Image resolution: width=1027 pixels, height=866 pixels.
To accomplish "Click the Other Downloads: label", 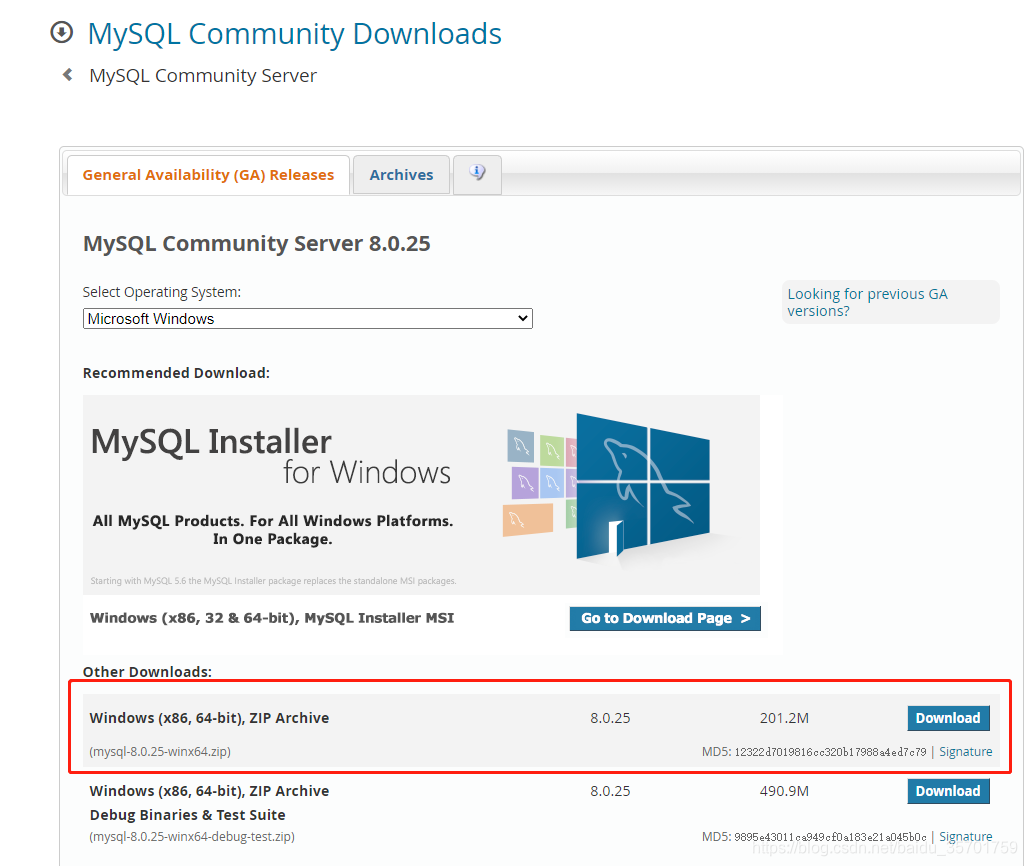I will (x=147, y=672).
